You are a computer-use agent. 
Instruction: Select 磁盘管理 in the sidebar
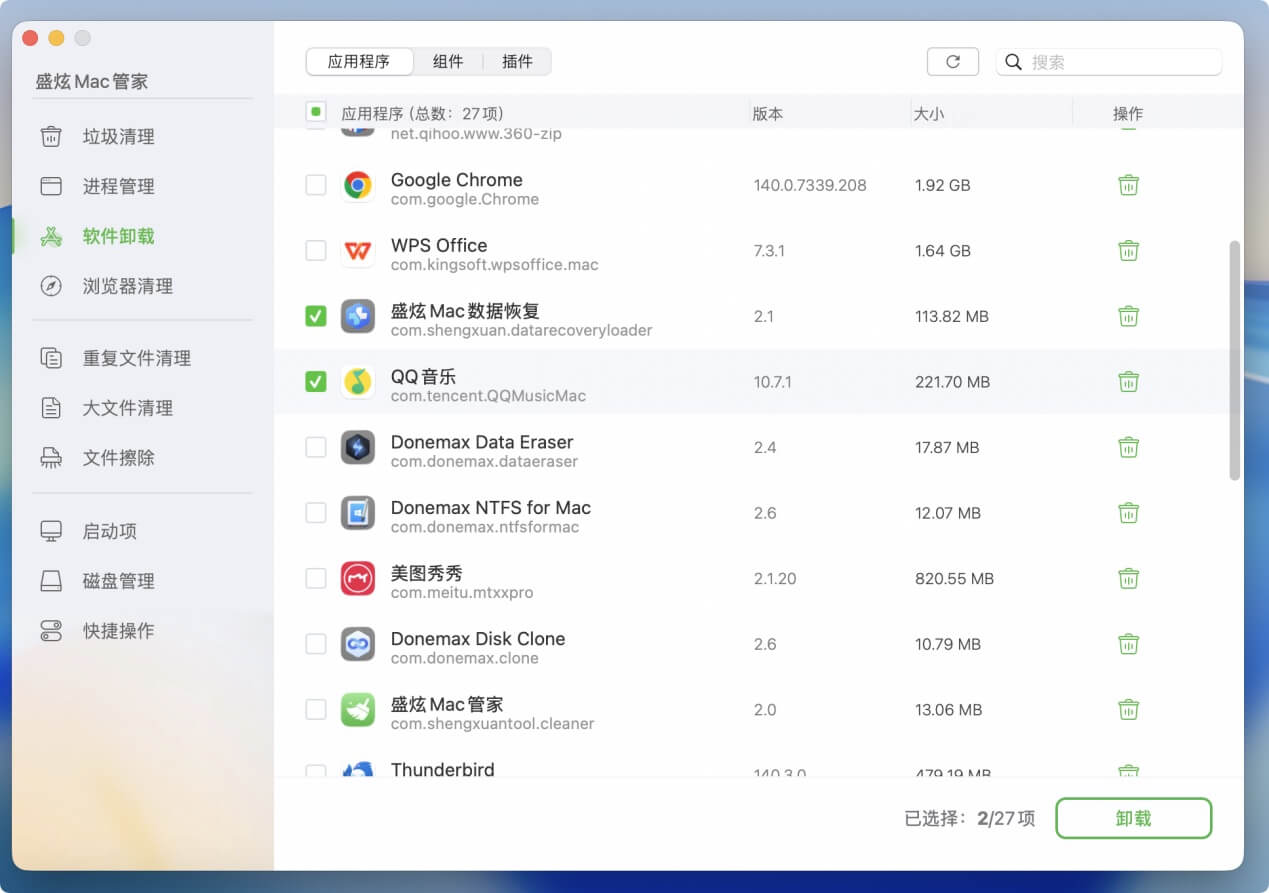click(118, 582)
